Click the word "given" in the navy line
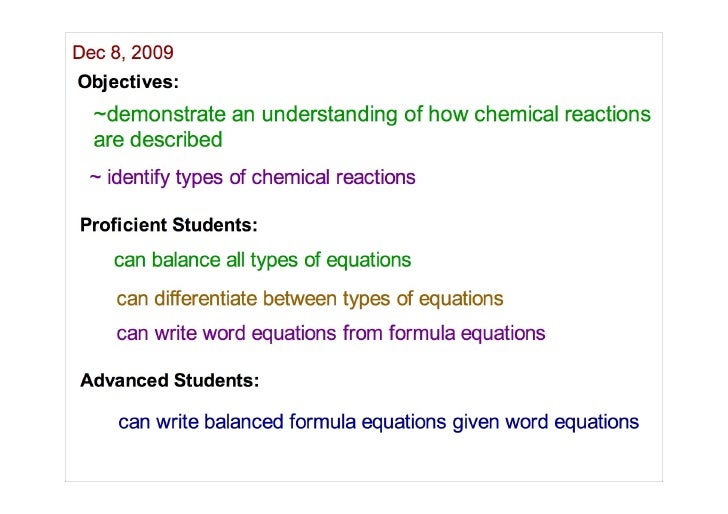Screen dimensions: 728x514 tap(475, 422)
